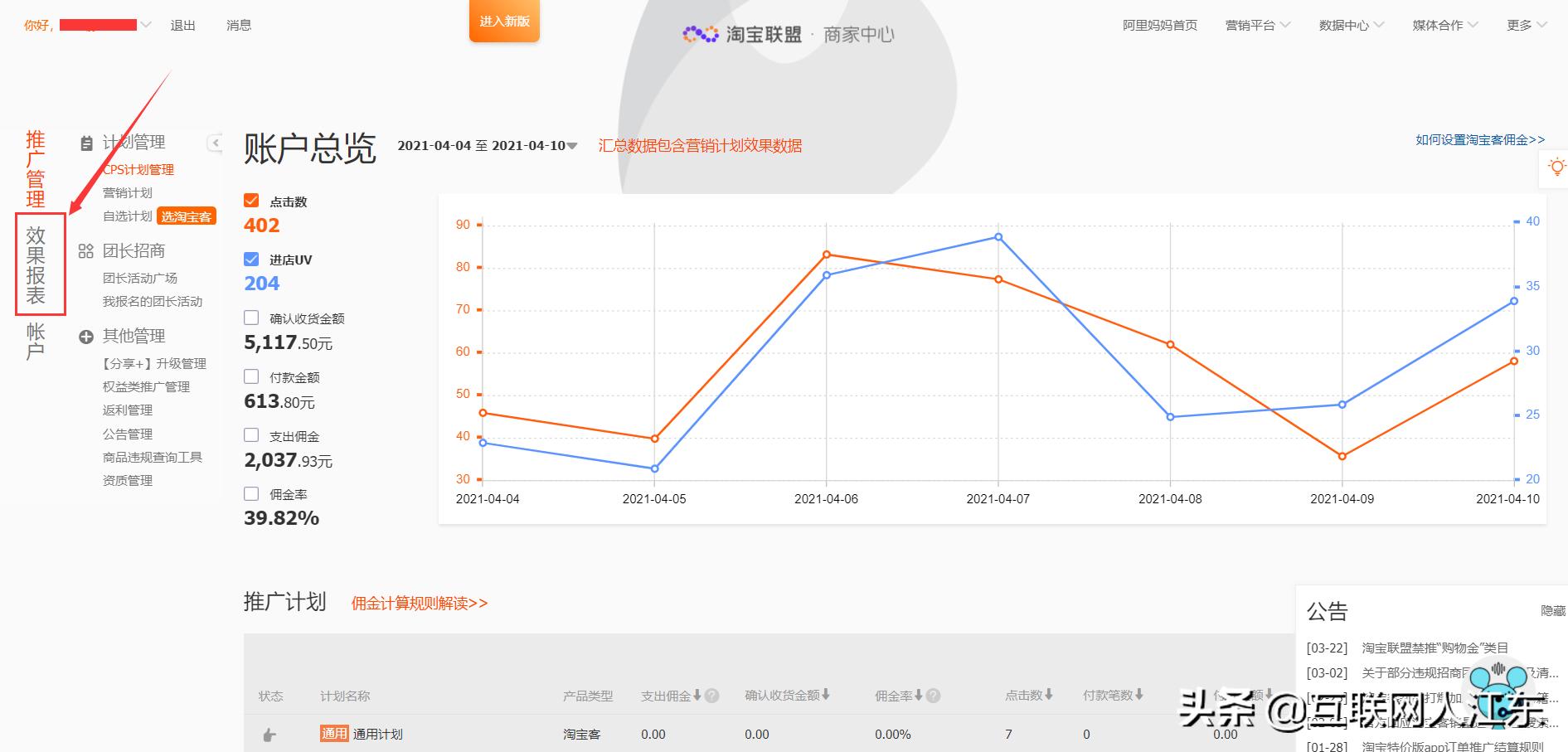The image size is (1568, 752).
Task: Enable the 确认收货金额 checkbox
Action: coord(252,317)
